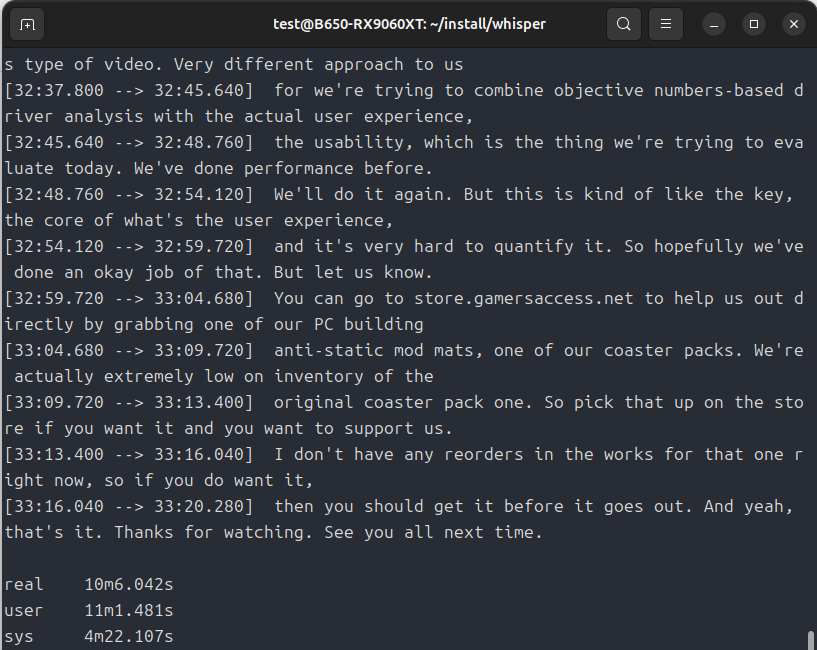
Task: Minimize the terminal window
Action: 714,24
